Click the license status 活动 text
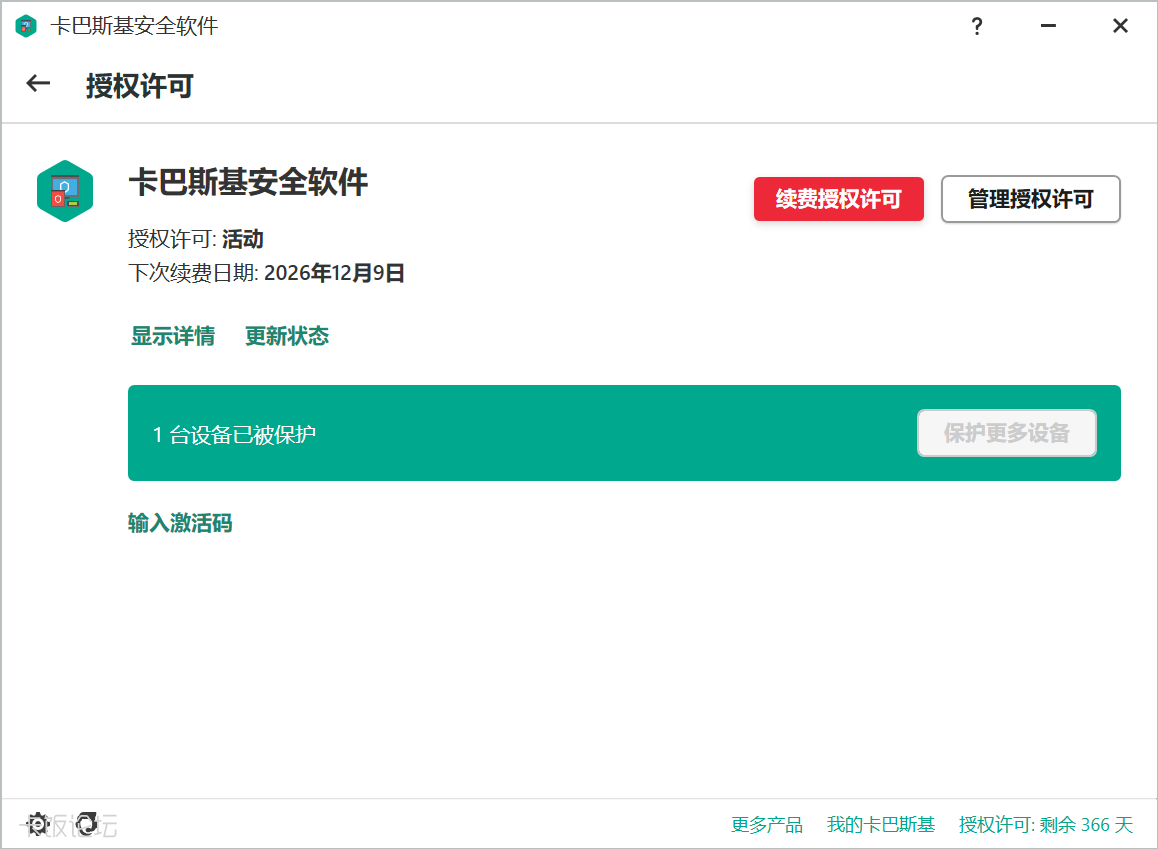 [x=230, y=239]
